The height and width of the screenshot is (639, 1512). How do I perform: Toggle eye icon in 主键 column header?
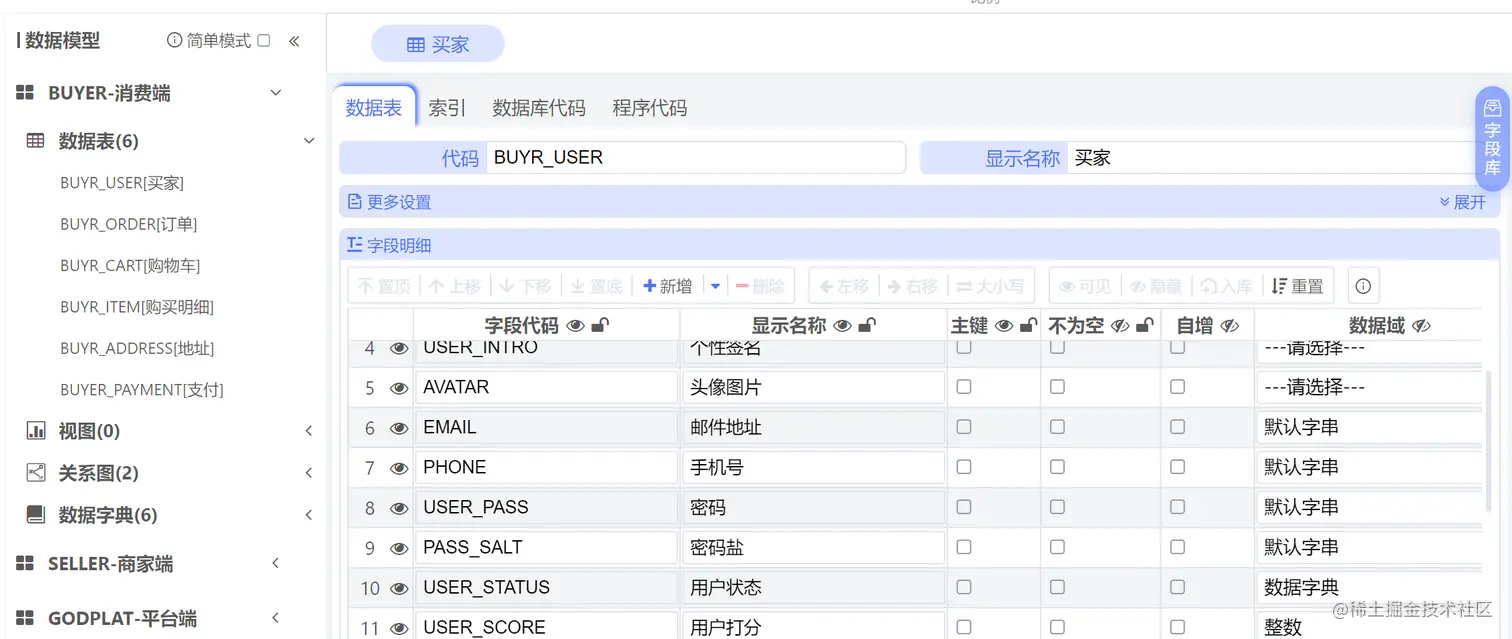[x=1004, y=325]
